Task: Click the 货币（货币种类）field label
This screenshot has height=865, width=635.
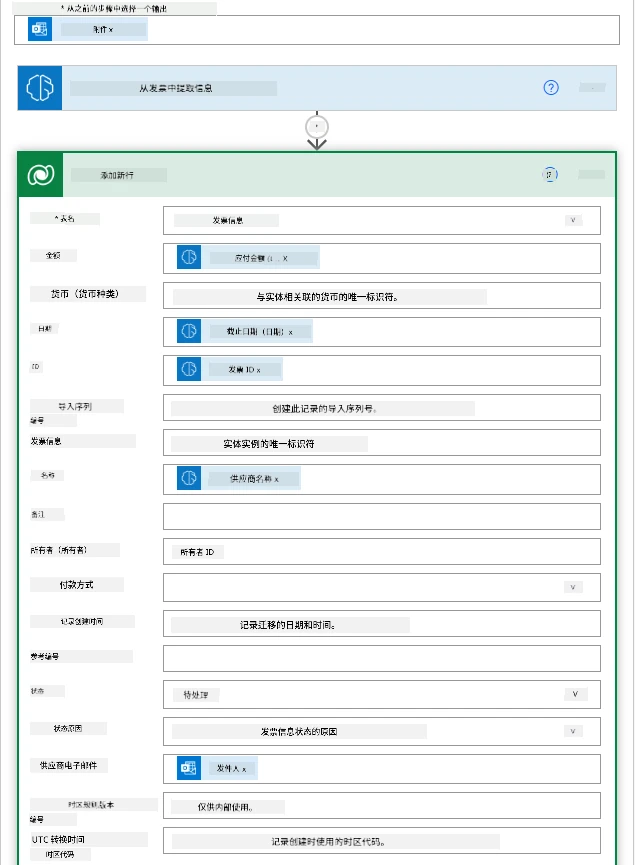Action: tap(85, 293)
